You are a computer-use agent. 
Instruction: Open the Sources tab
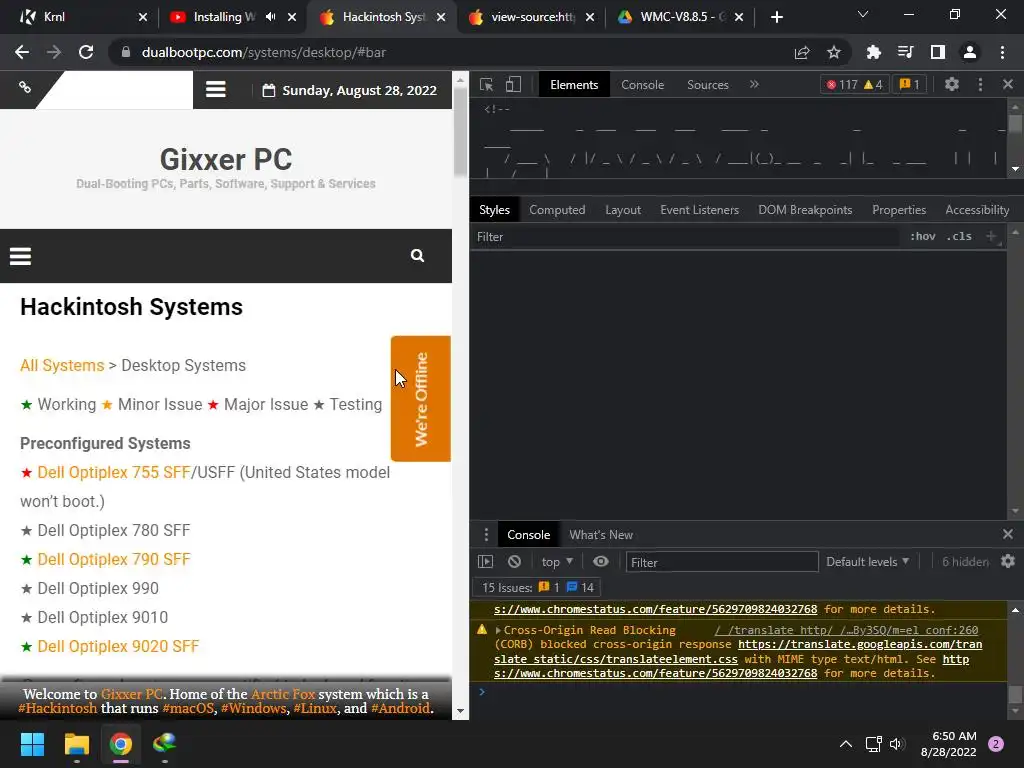[x=707, y=85]
